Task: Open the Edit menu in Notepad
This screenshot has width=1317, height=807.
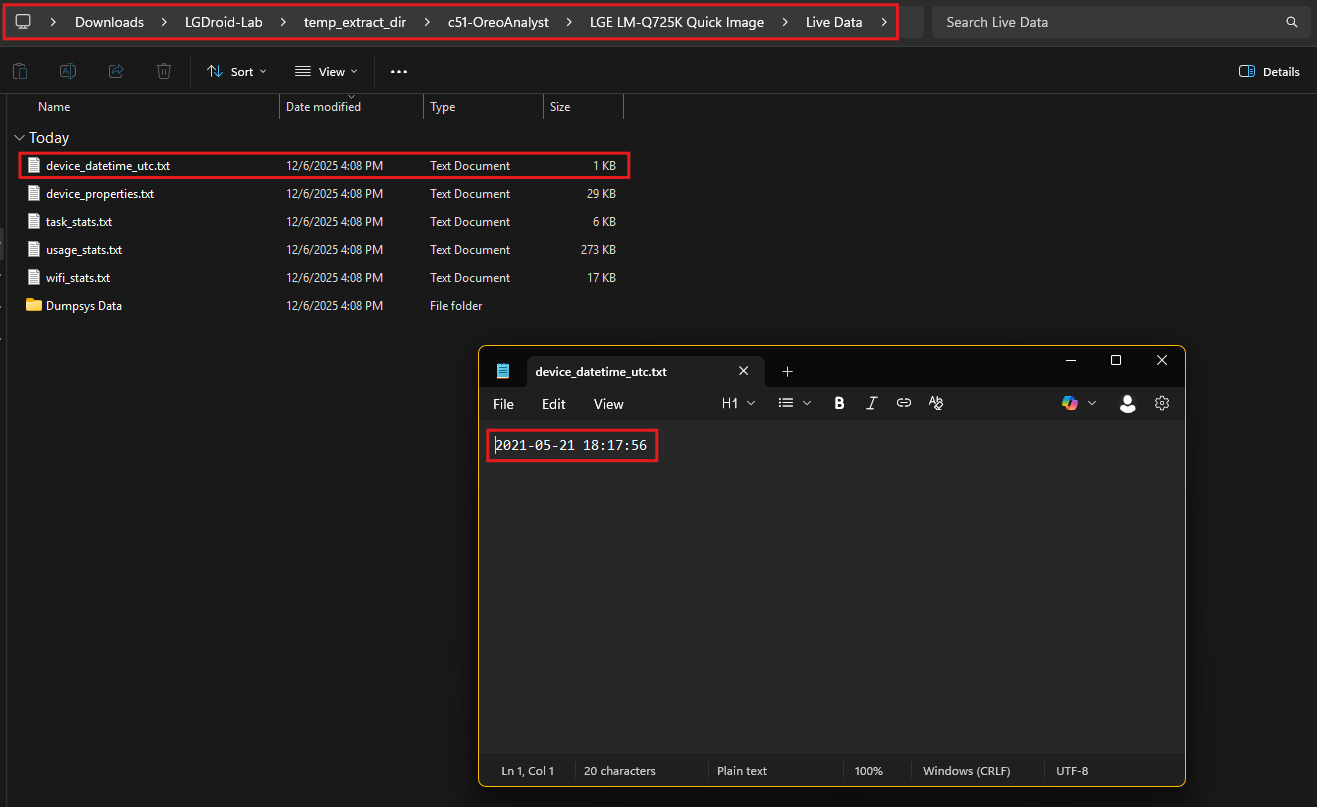Action: tap(553, 404)
